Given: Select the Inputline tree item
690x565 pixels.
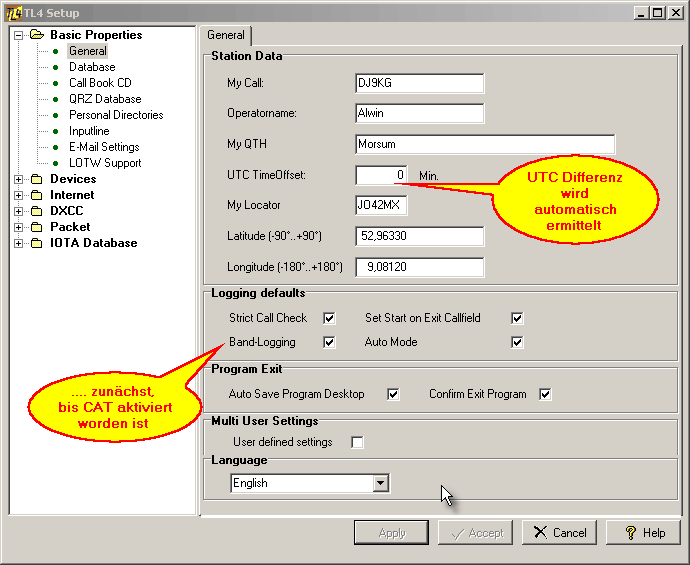Looking at the screenshot, I should coord(89,131).
